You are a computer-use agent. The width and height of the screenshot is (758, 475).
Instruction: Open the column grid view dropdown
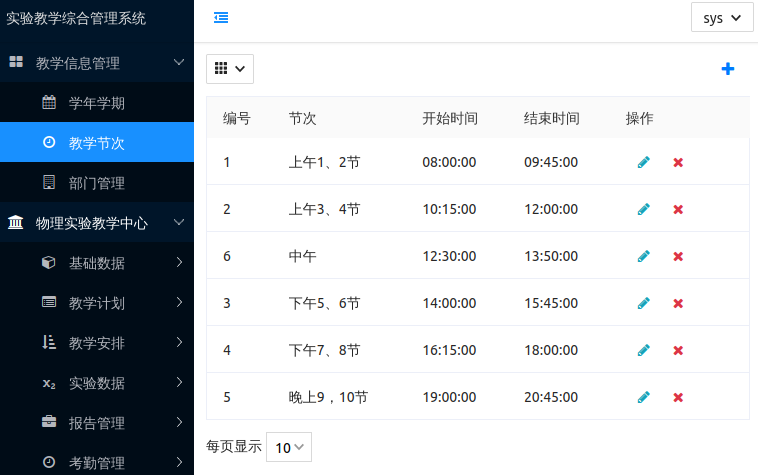point(229,69)
